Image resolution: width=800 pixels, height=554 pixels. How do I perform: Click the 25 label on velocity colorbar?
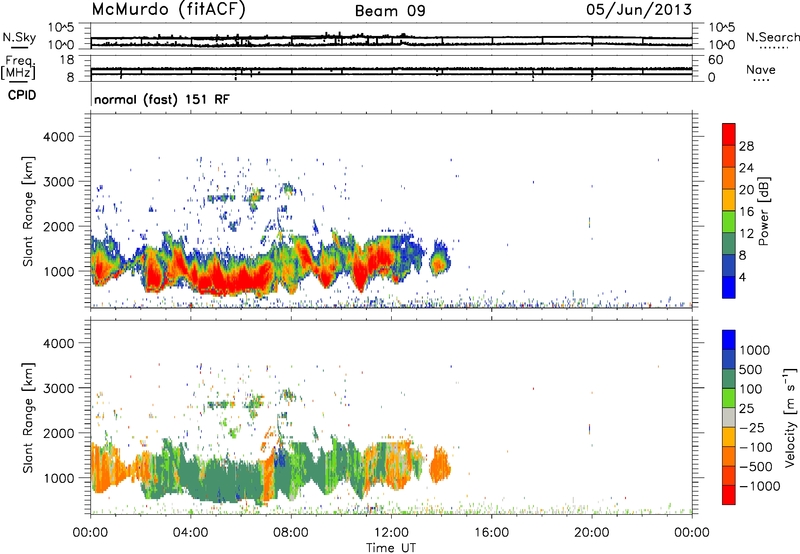[x=746, y=408]
